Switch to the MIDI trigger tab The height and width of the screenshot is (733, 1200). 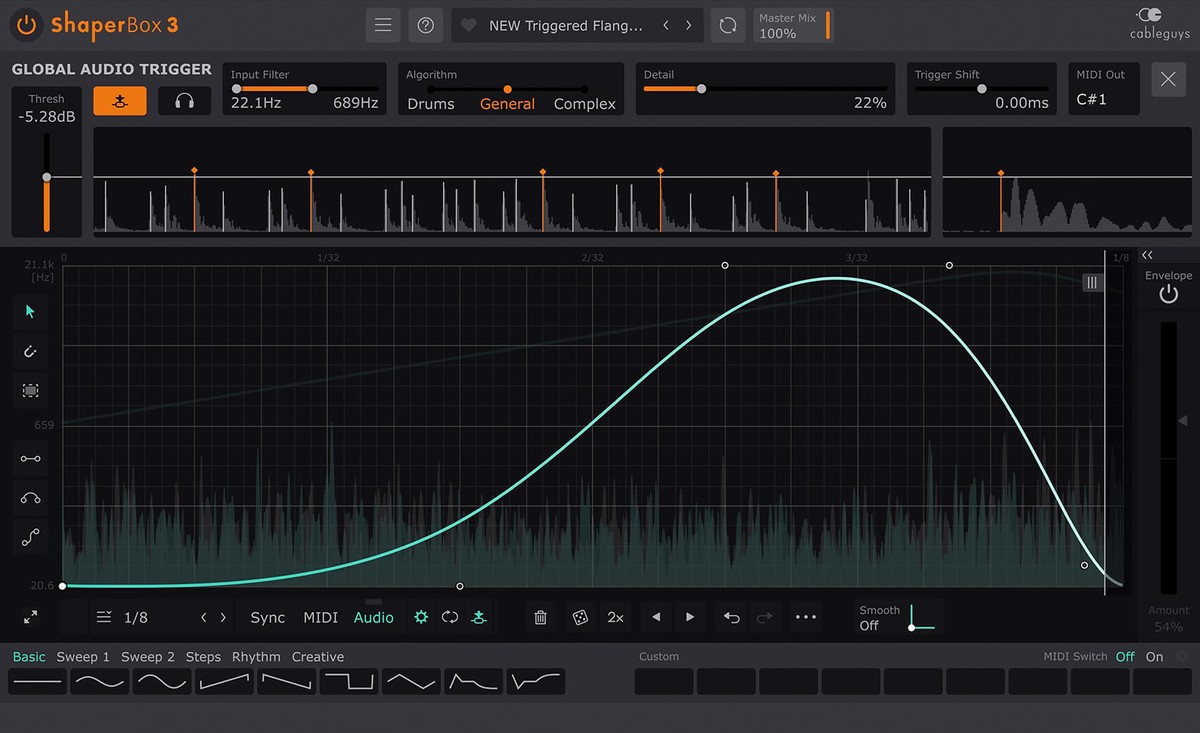pos(320,617)
